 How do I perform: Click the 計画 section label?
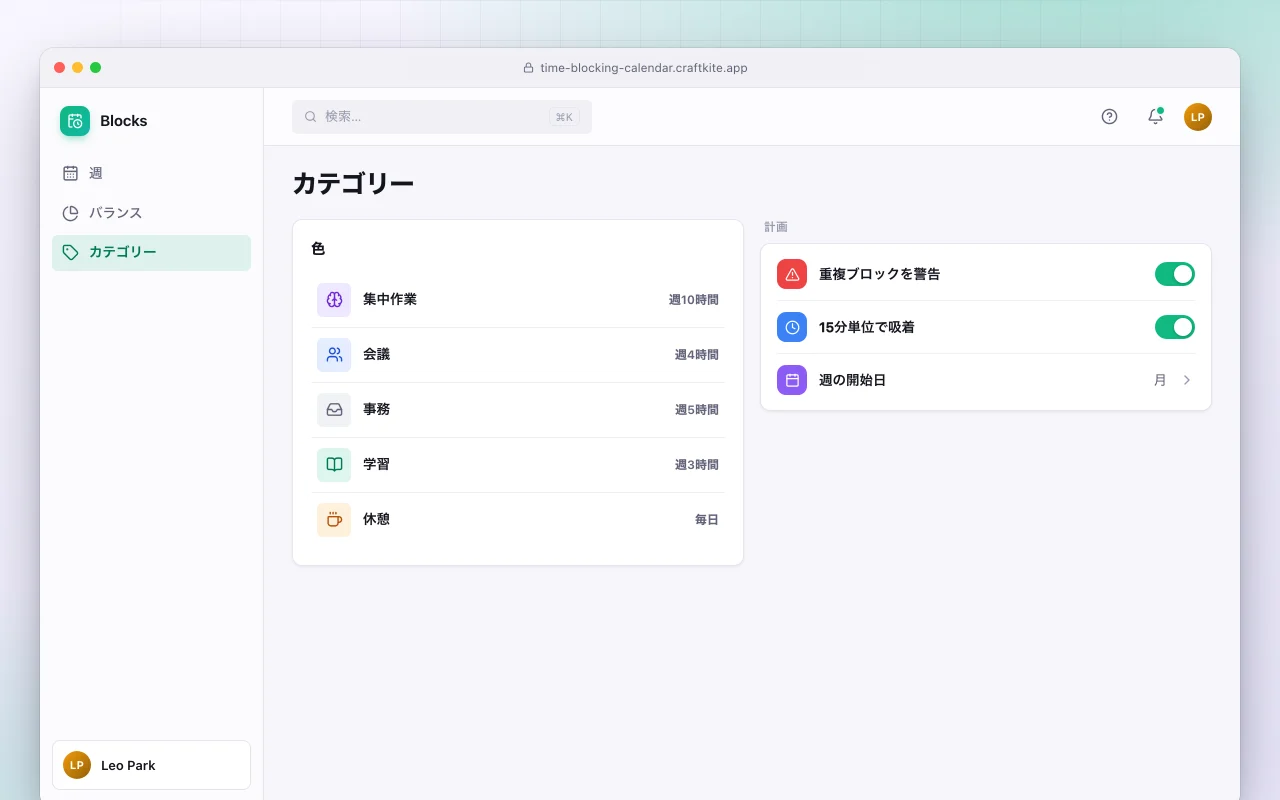776,227
